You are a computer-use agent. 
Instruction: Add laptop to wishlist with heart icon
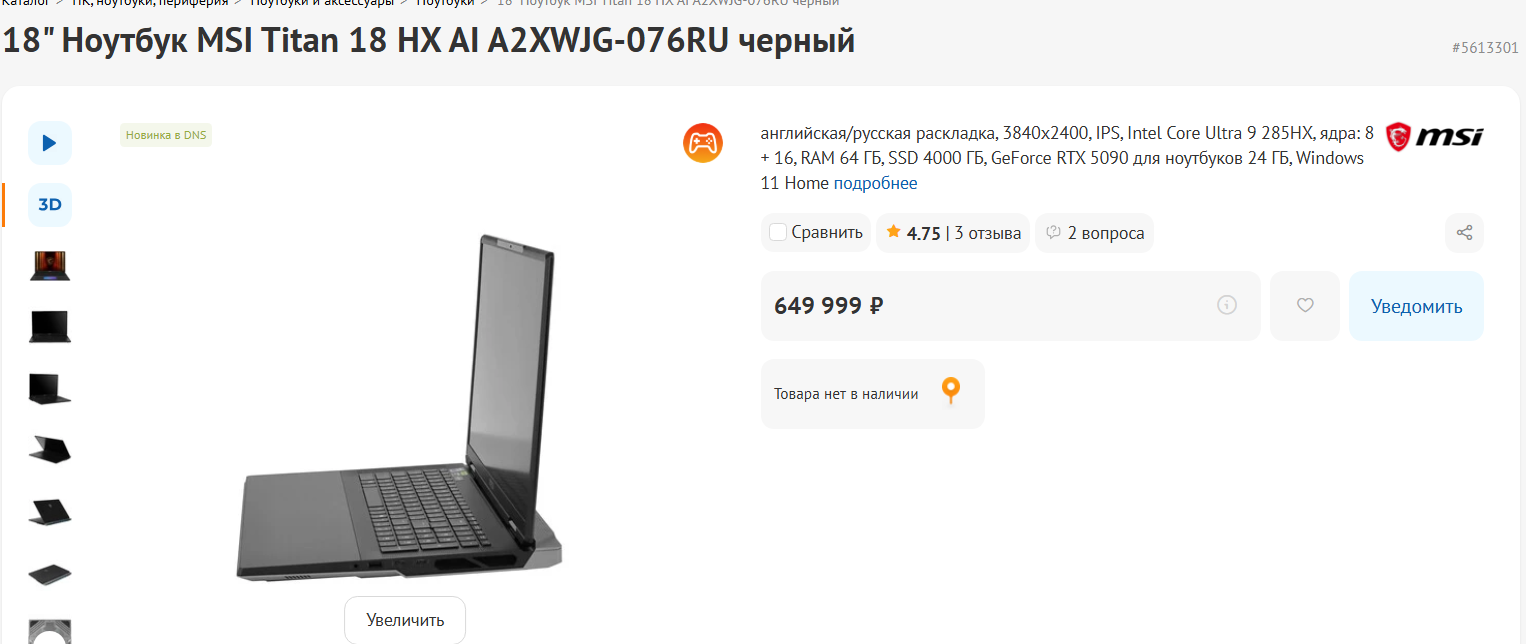(1305, 306)
